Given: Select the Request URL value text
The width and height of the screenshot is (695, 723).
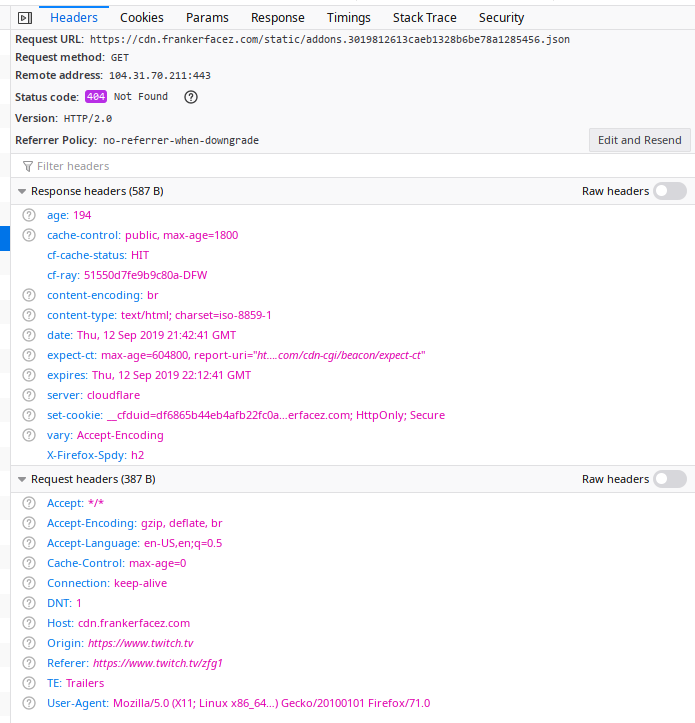Looking at the screenshot, I should point(330,40).
